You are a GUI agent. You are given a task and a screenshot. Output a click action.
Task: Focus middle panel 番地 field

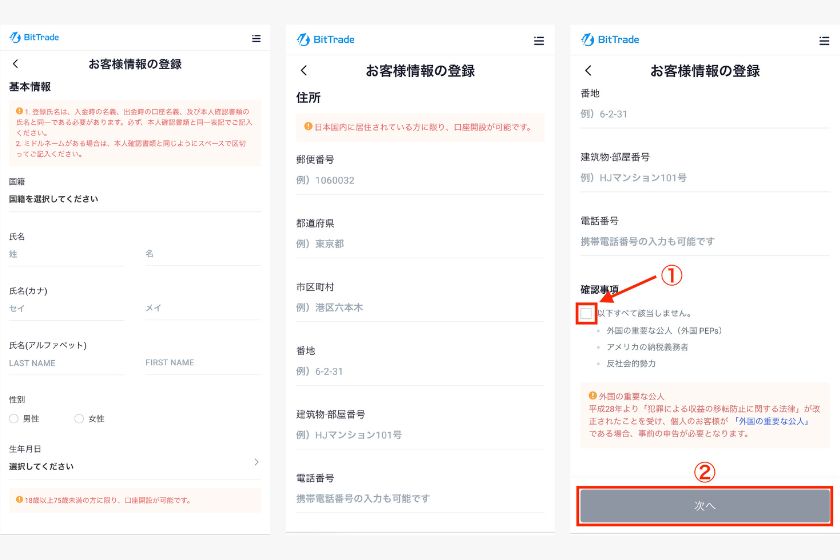tap(420, 371)
